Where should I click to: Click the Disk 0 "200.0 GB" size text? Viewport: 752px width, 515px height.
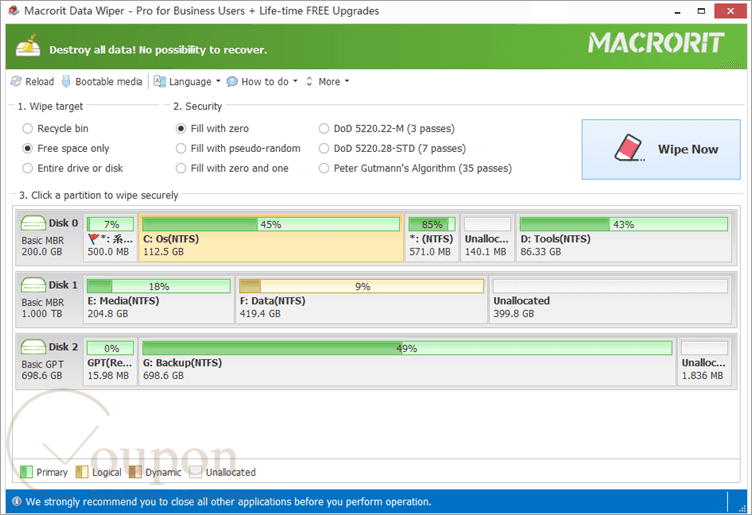(x=42, y=252)
